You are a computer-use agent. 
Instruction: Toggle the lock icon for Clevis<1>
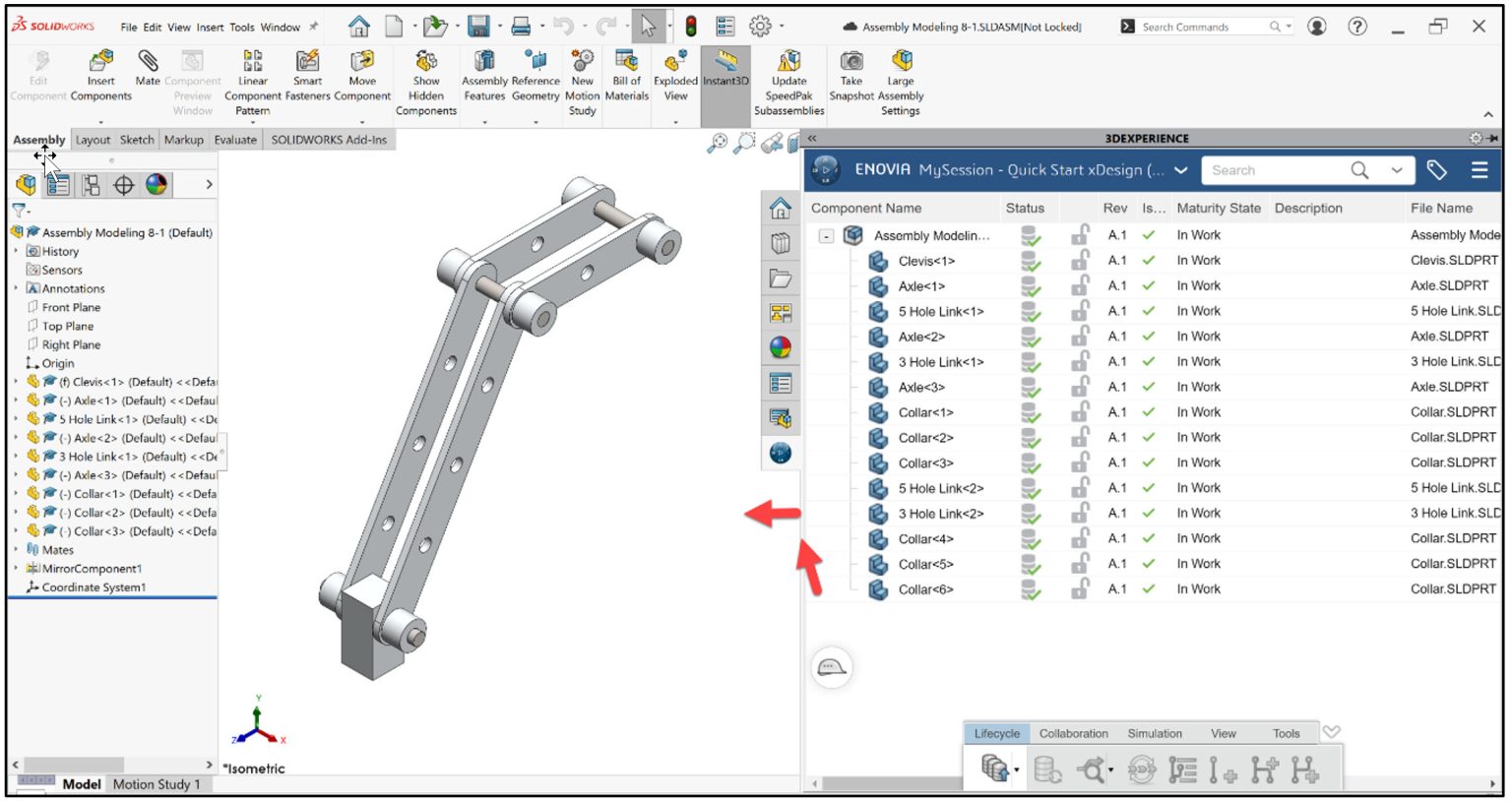coord(1080,260)
